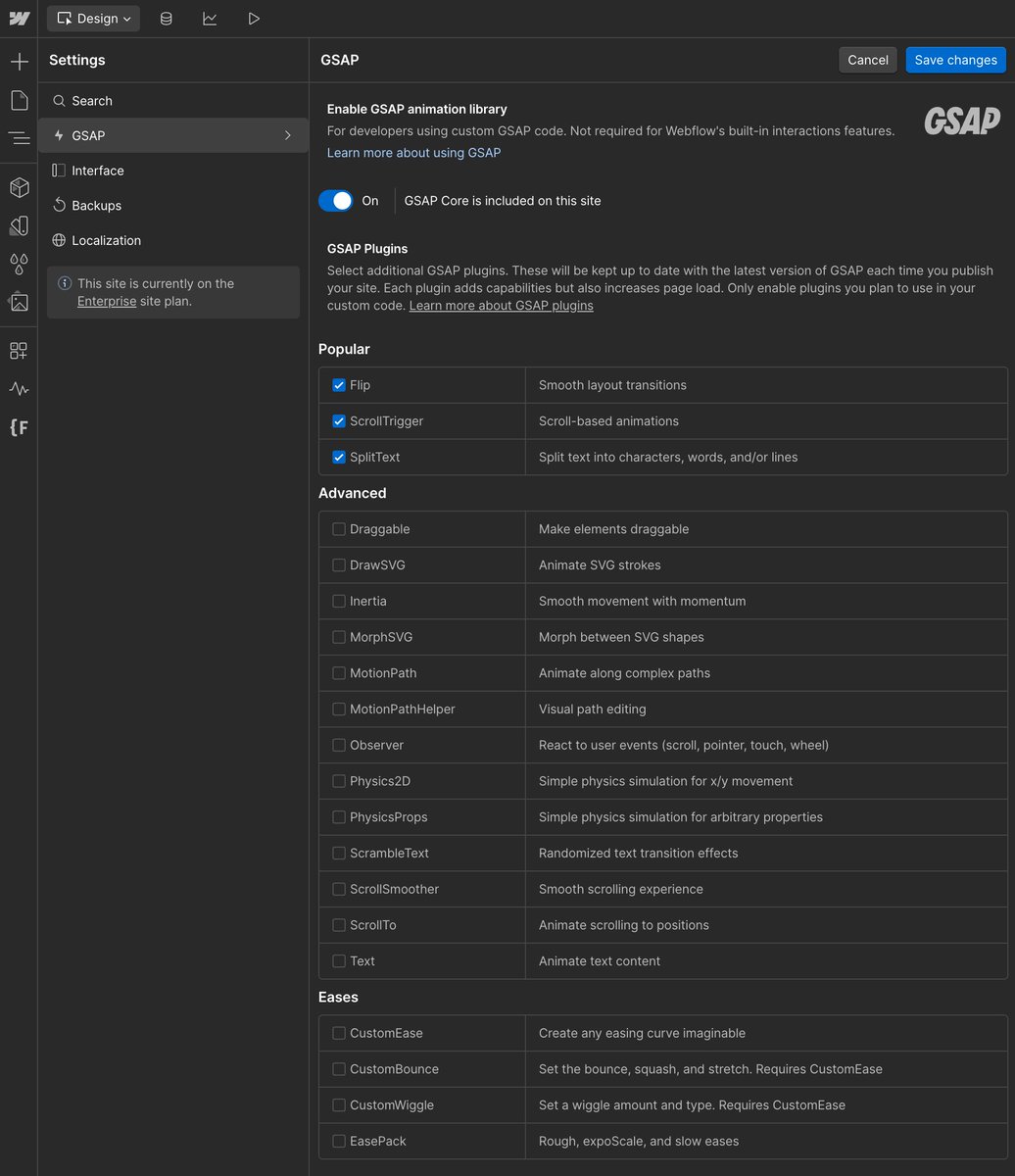Open the Localization settings section
The width and height of the screenshot is (1015, 1176).
[x=173, y=240]
